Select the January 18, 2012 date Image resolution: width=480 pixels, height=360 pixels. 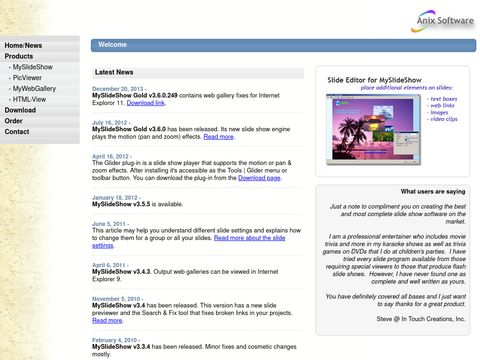[x=115, y=198]
